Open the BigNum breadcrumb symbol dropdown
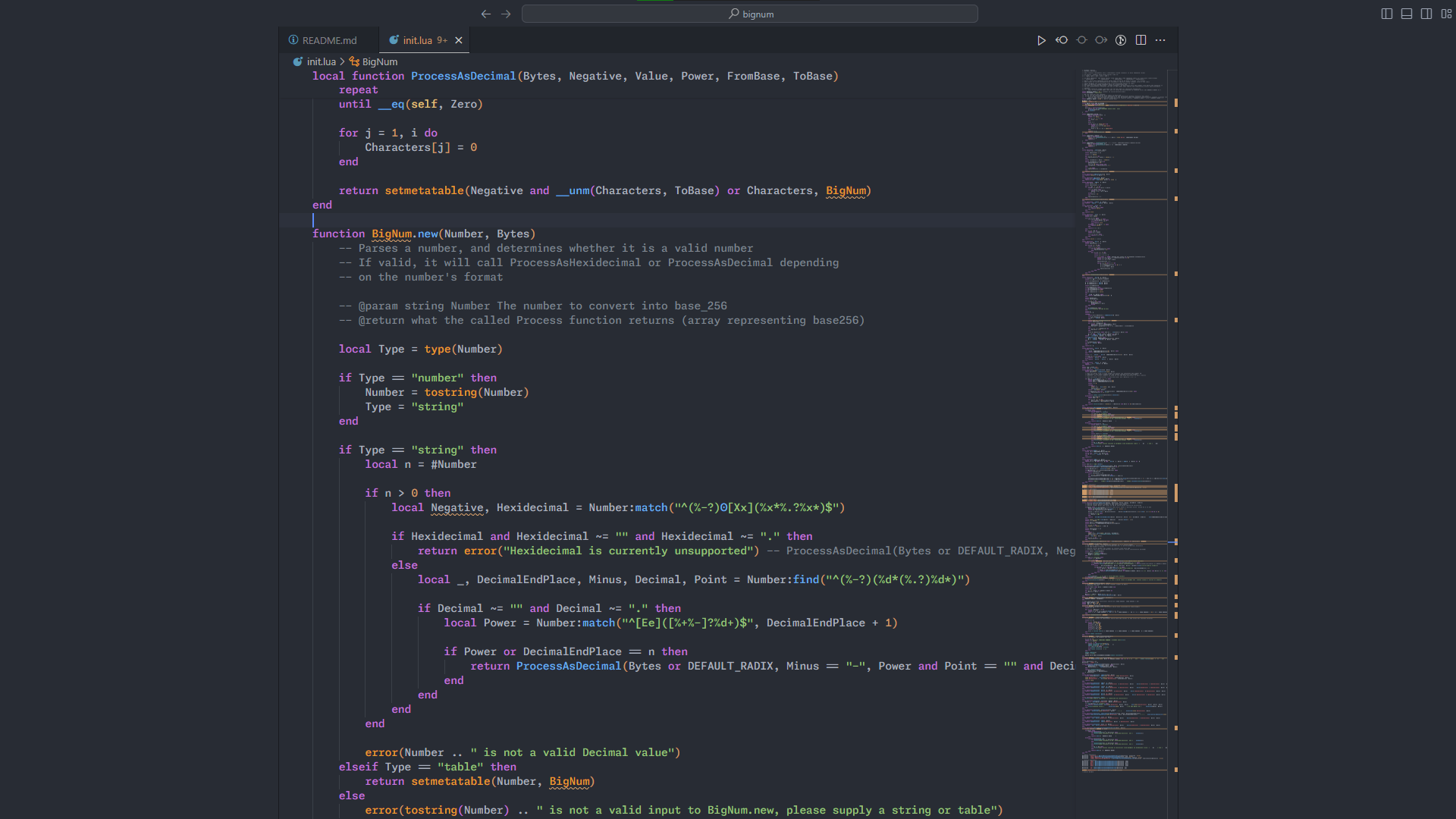1456x819 pixels. coord(379,61)
